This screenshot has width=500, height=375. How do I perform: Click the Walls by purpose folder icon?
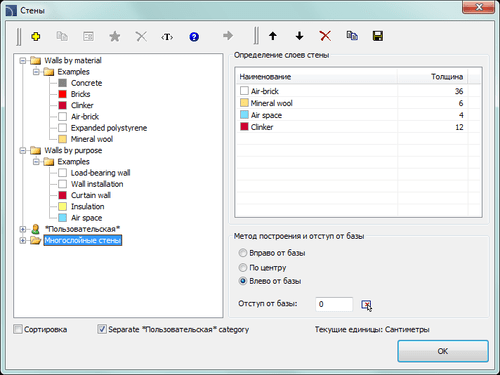pos(35,150)
